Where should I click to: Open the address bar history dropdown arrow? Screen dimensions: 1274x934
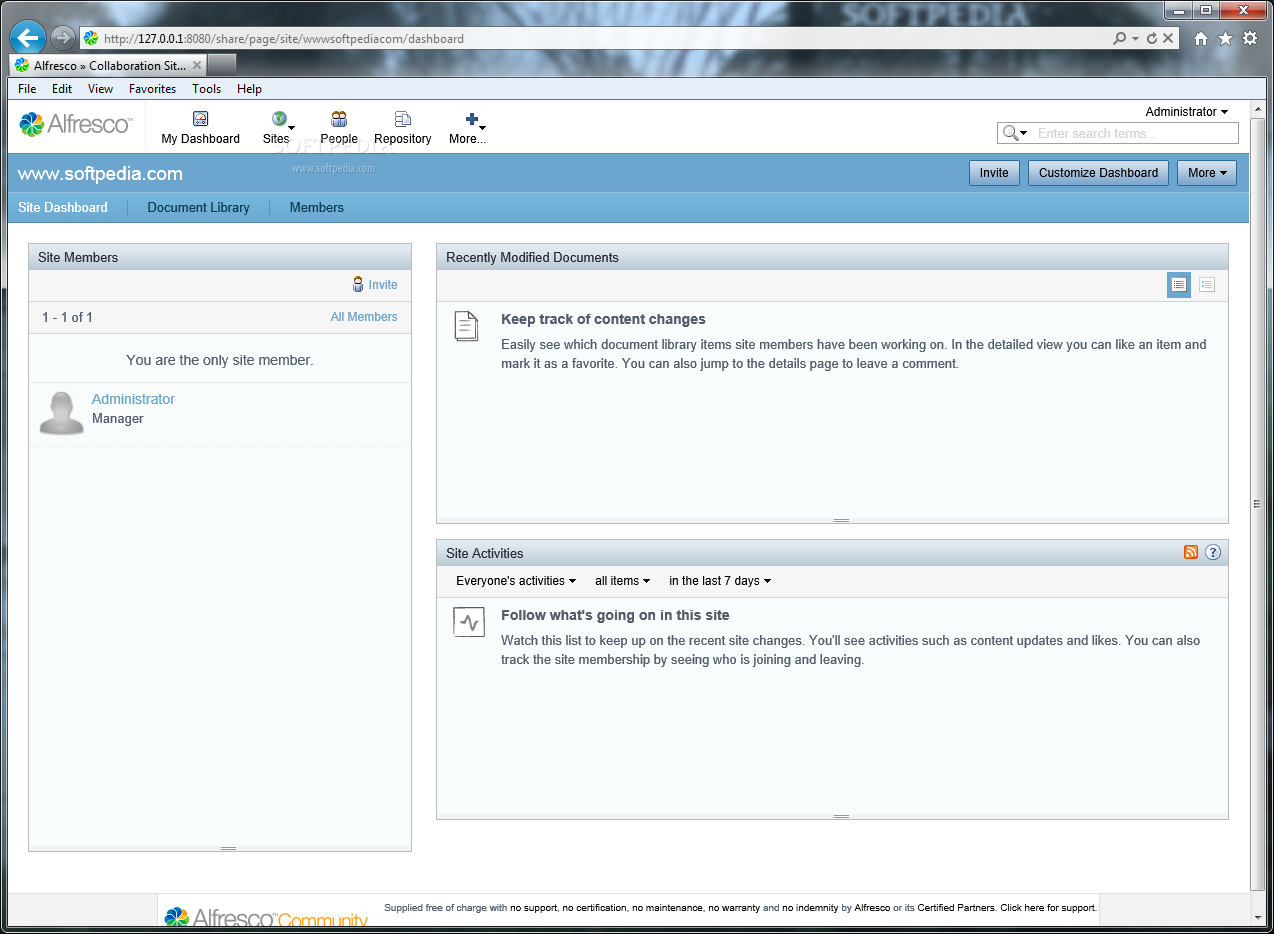click(x=1135, y=39)
